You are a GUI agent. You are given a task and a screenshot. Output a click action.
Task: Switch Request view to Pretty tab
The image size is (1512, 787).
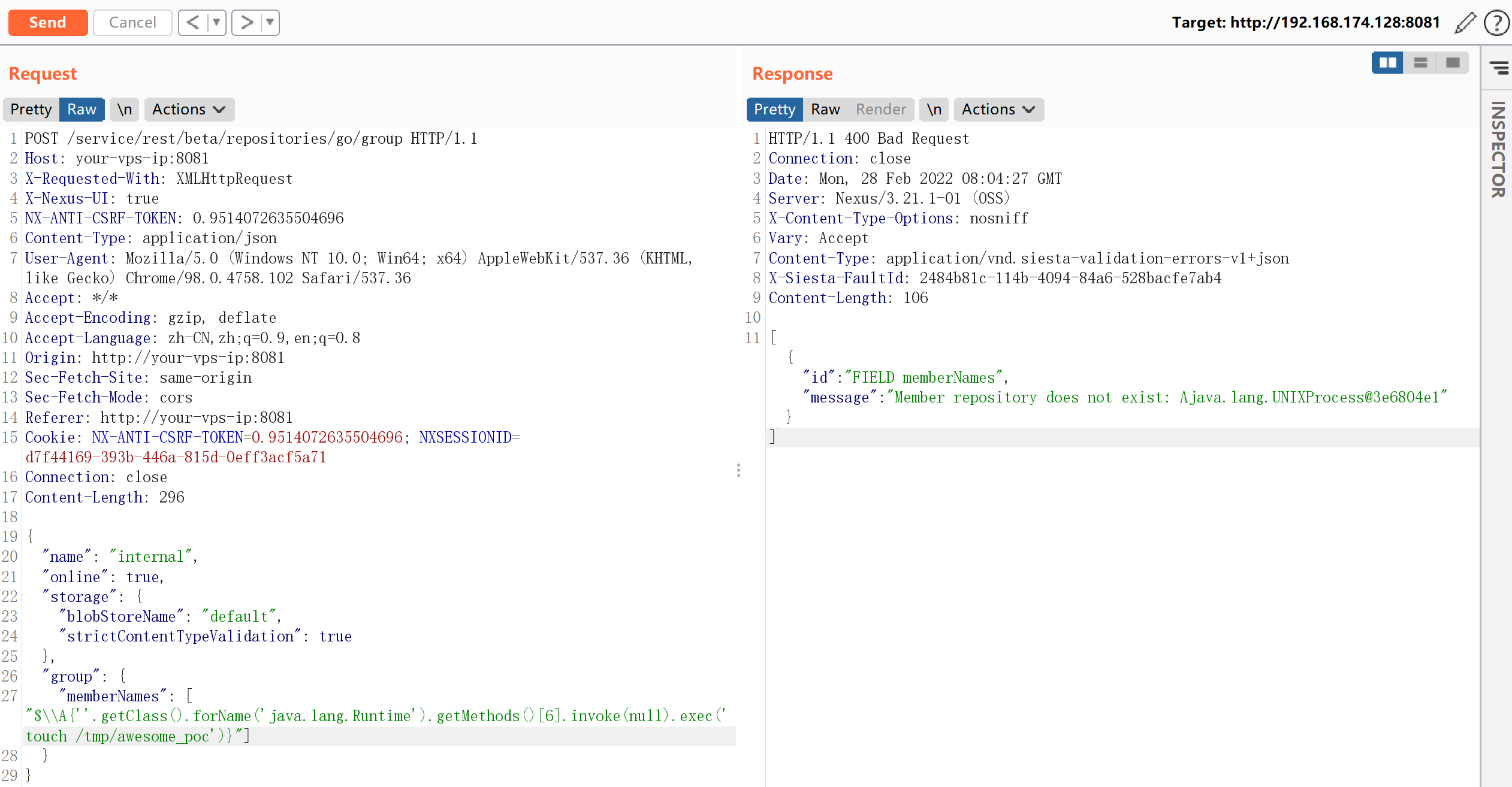[x=31, y=109]
